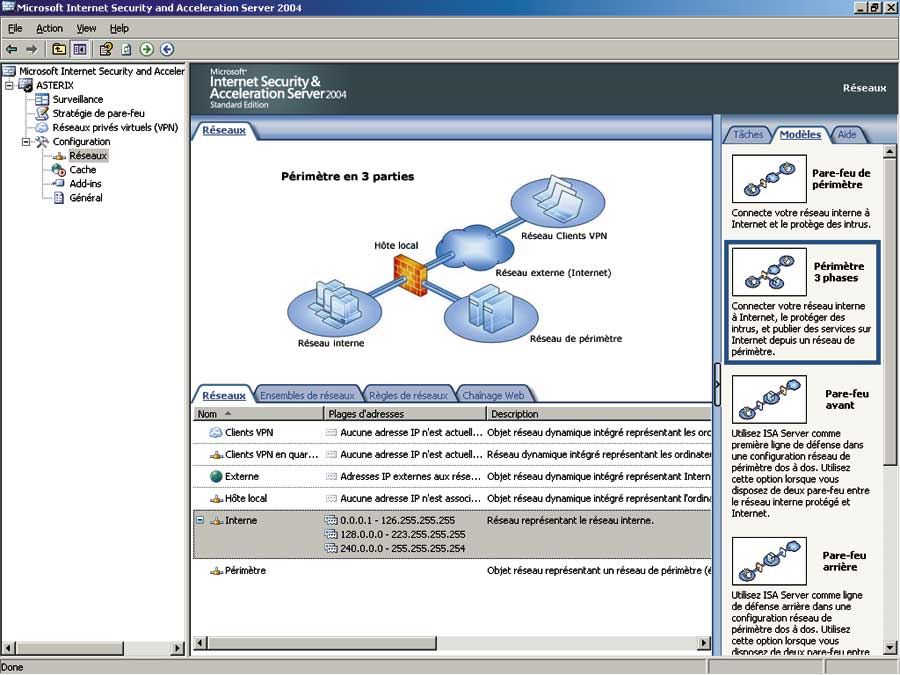Click the Périmètre network icon in list

pyautogui.click(x=216, y=571)
